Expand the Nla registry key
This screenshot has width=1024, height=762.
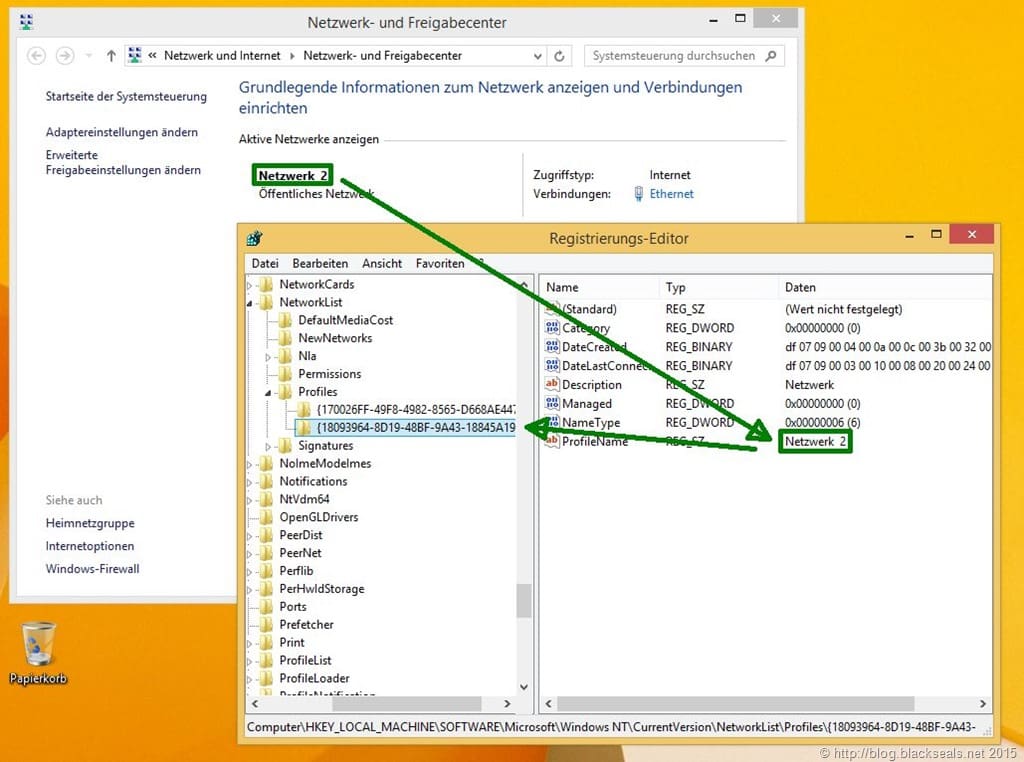pos(268,357)
